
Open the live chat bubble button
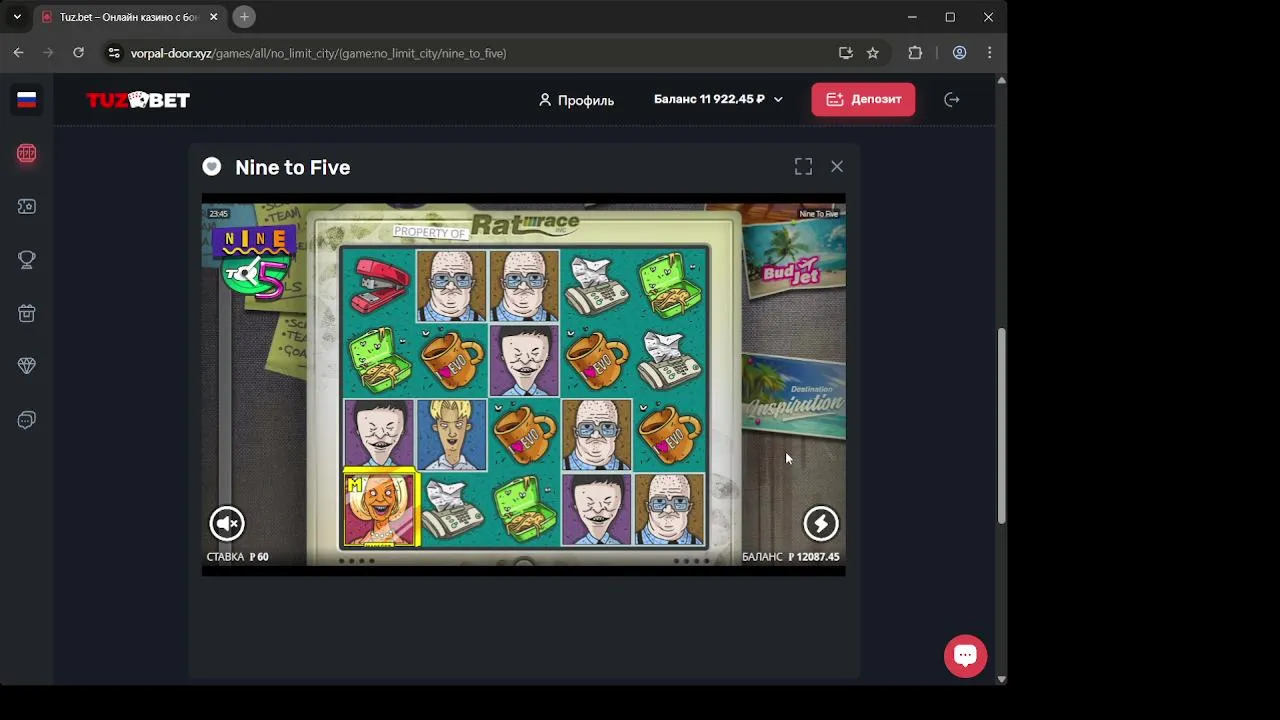(965, 656)
